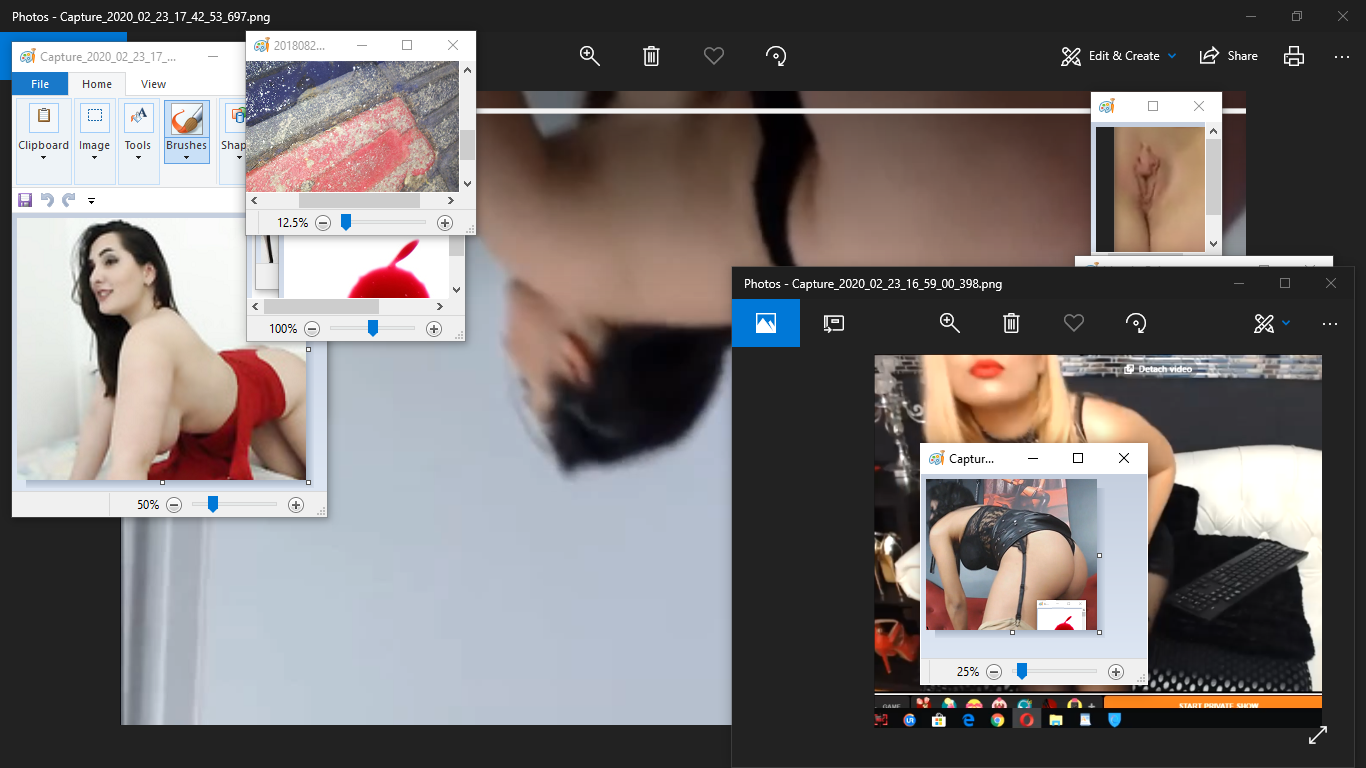Click the zoom slider next to 25%
Screen dimensions: 1366x768
[1021, 671]
